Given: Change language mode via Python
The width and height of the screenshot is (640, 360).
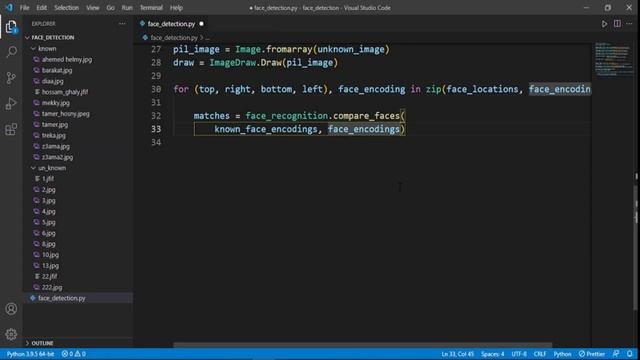Looking at the screenshot, I should coord(562,354).
